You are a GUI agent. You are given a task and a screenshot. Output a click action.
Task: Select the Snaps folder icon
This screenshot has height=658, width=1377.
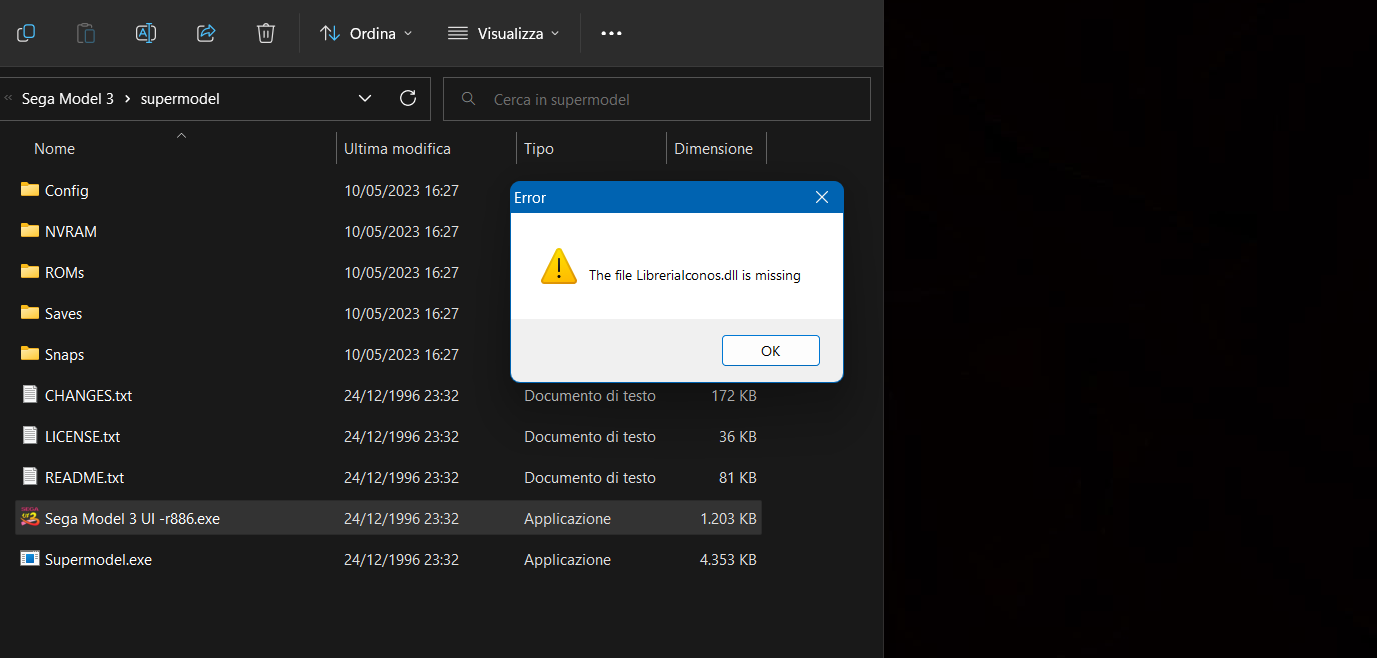click(x=30, y=353)
